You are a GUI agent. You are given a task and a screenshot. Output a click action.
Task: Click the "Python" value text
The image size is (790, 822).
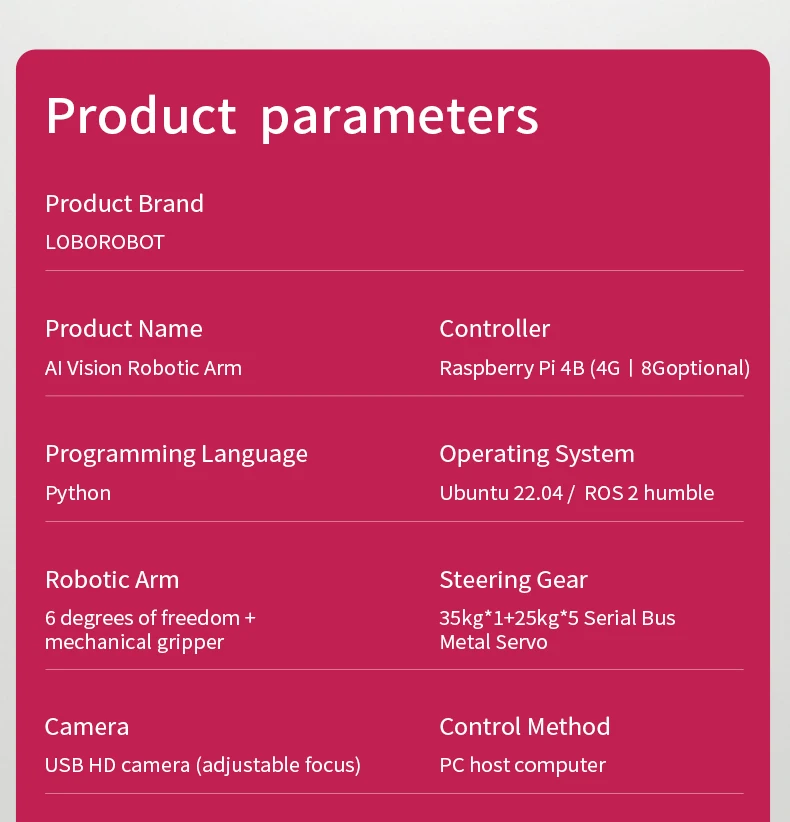78,493
